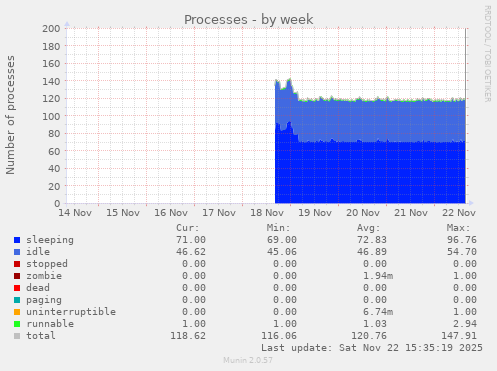Click the '15 Nov' x-axis label
Image resolution: width=497 pixels, height=371 pixels.
click(x=123, y=213)
